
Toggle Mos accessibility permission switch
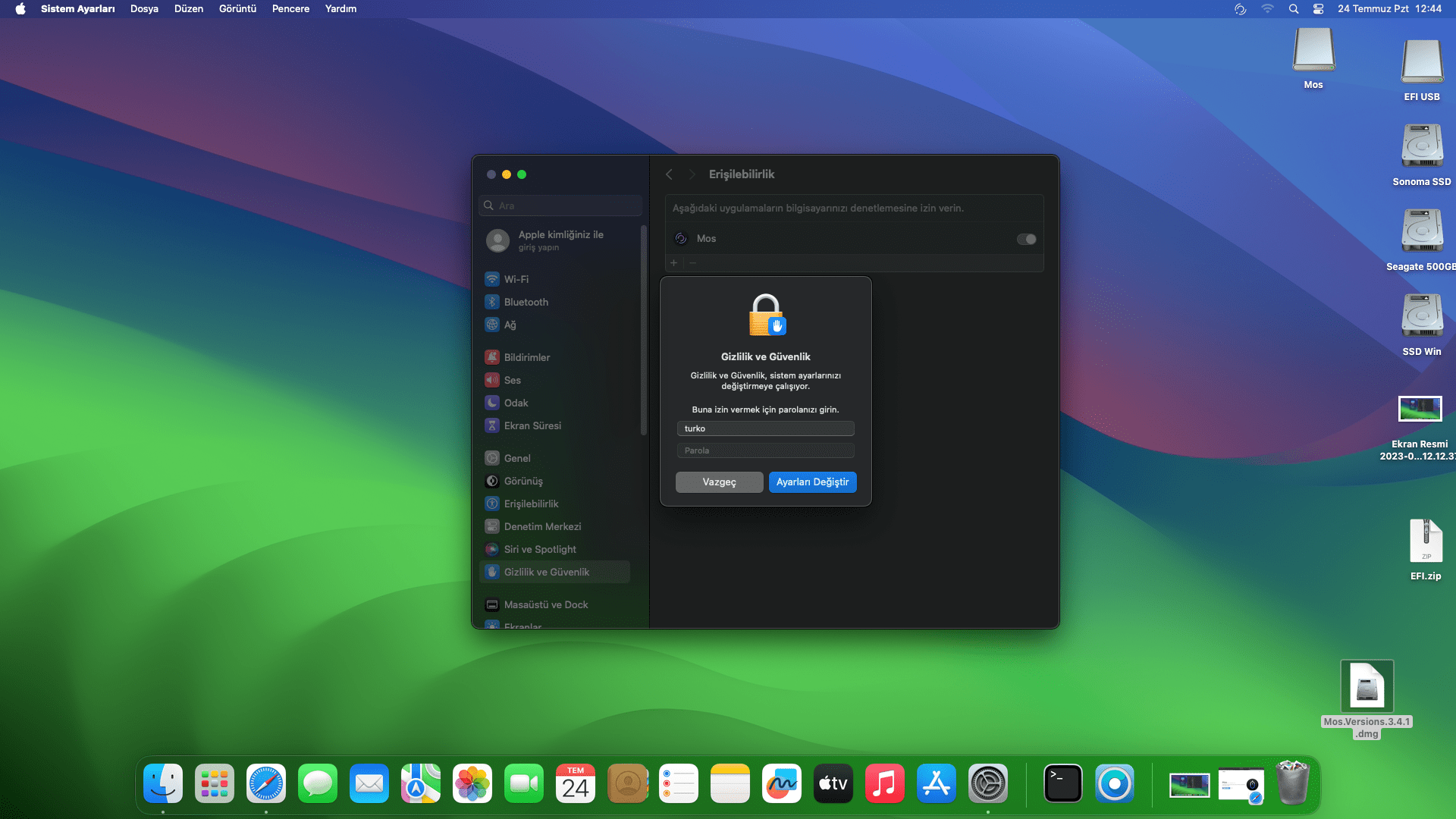pyautogui.click(x=1026, y=239)
